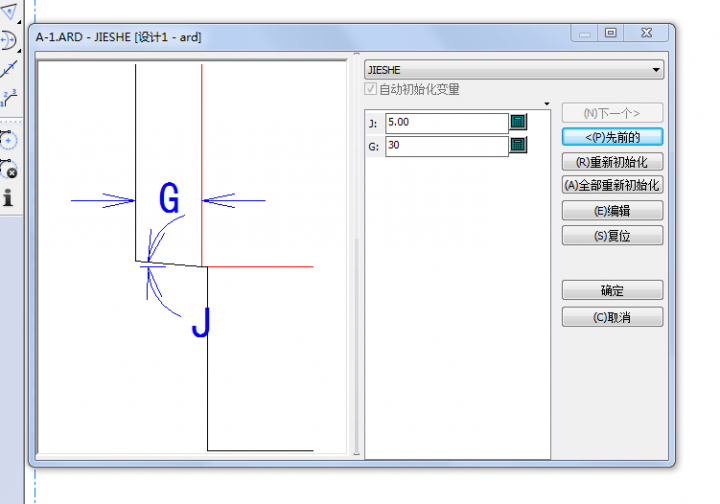This screenshot has height=504, width=720.
Task: Select the arc tool in left toolbar
Action: pyautogui.click(x=9, y=41)
